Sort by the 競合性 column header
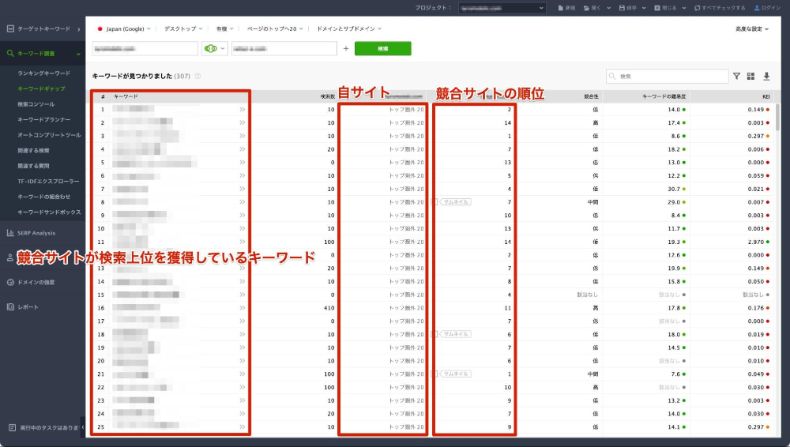Screen dimensions: 790x447 (591, 96)
